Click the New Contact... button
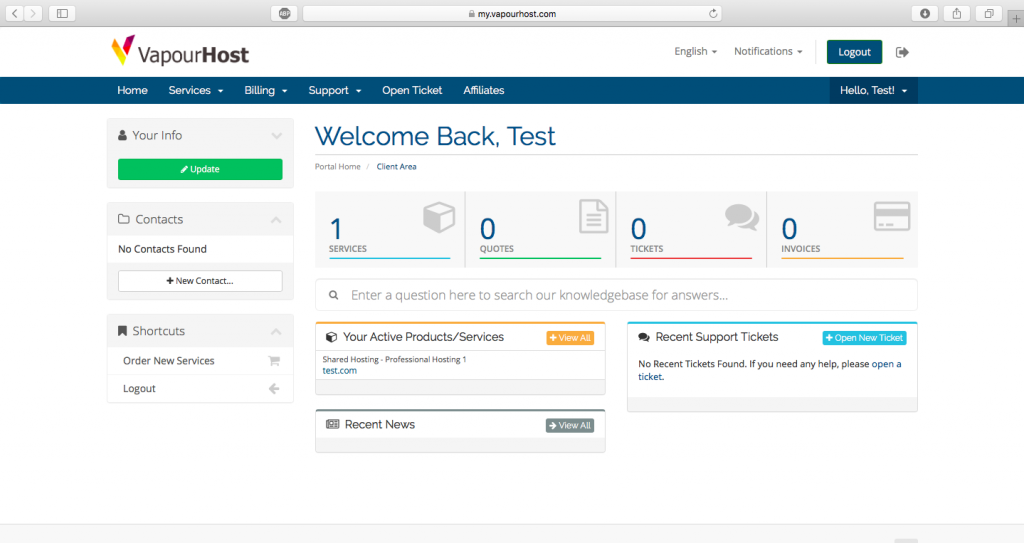The height and width of the screenshot is (543, 1024). point(200,281)
